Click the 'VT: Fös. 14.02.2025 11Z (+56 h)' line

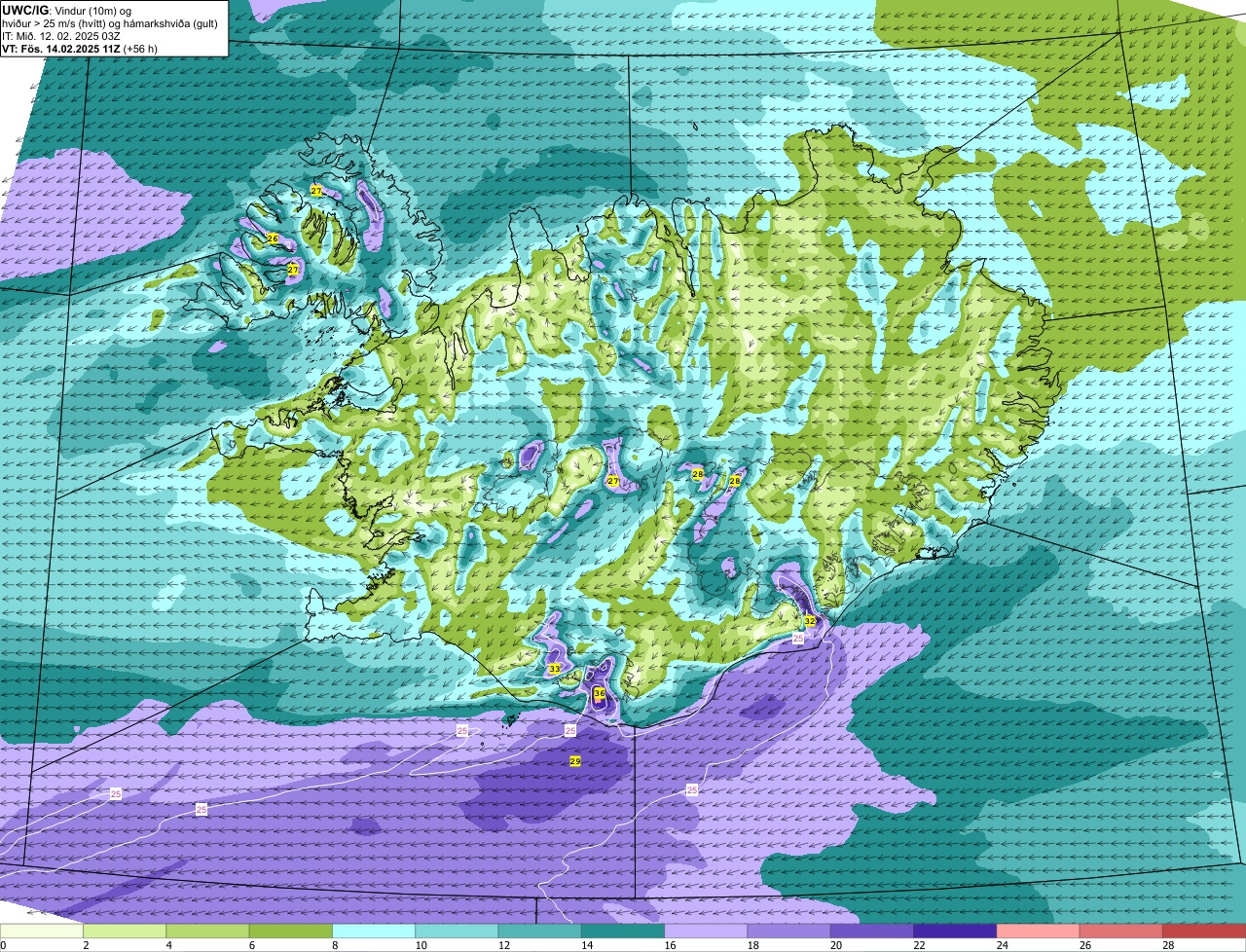pos(80,49)
